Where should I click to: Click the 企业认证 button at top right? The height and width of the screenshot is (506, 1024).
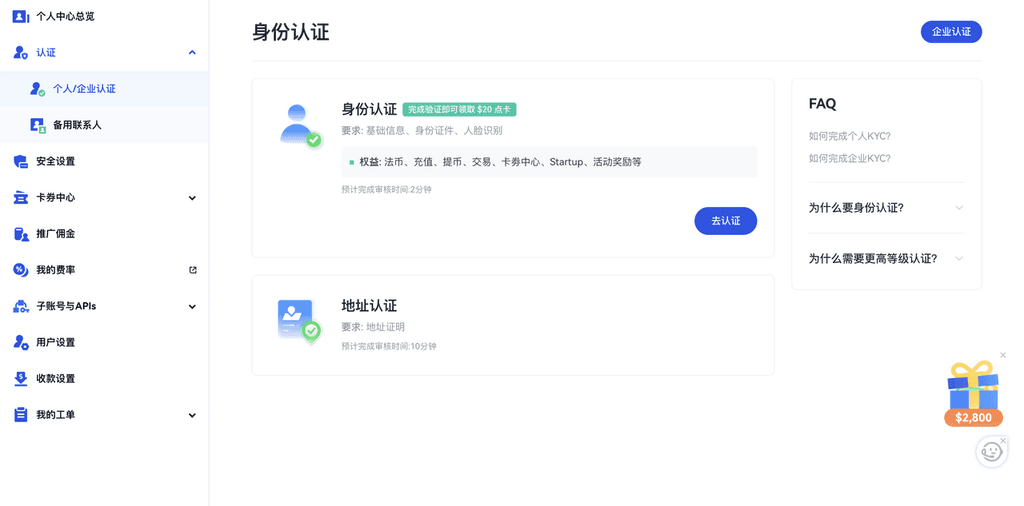pos(951,32)
